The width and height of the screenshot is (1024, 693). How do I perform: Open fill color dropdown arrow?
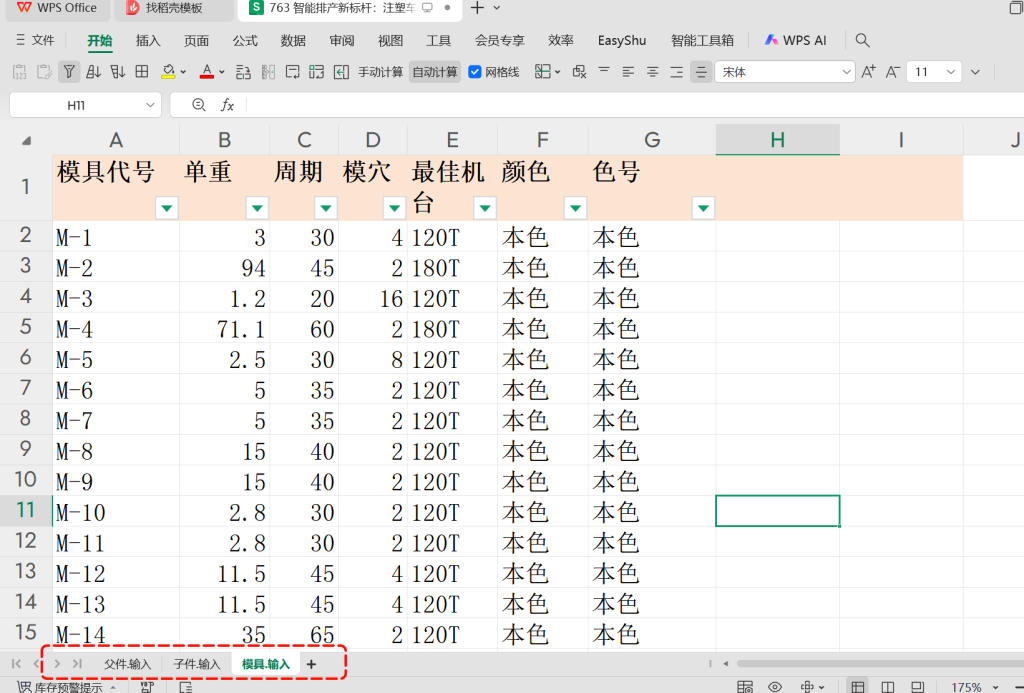coord(184,73)
